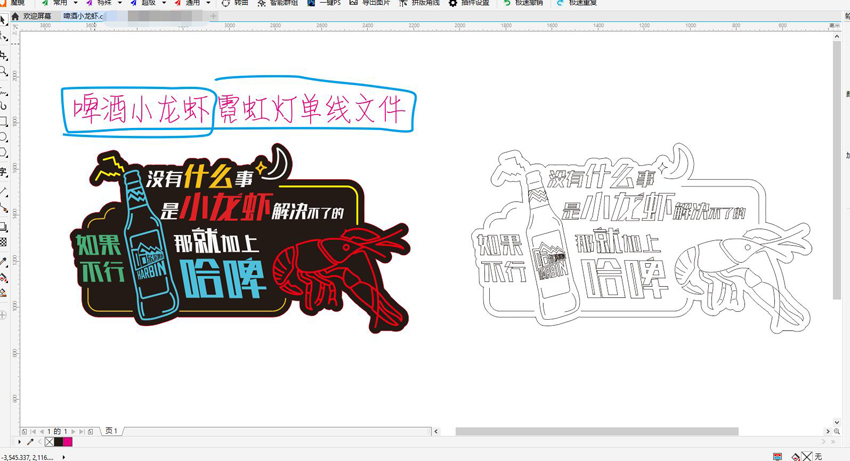Screen dimensions: 850x461
Task: Open the 超级 plugin dropdown arrow
Action: pyautogui.click(x=164, y=3)
